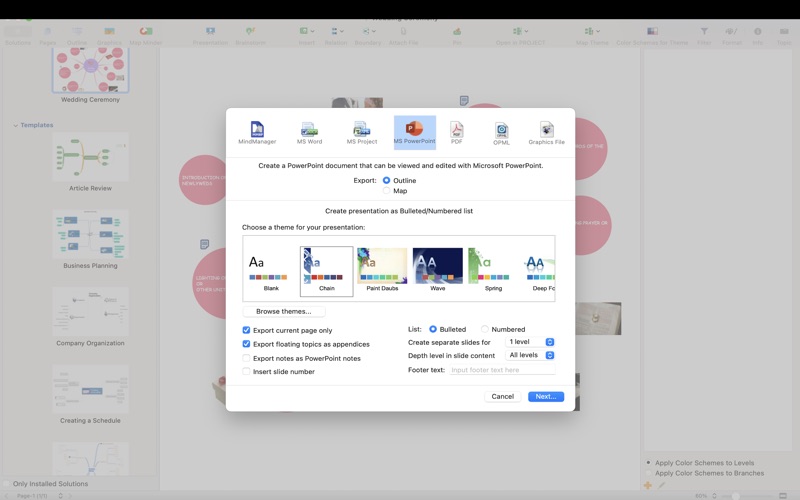
Task: Open the Outline toolbar icon
Action: point(77,36)
